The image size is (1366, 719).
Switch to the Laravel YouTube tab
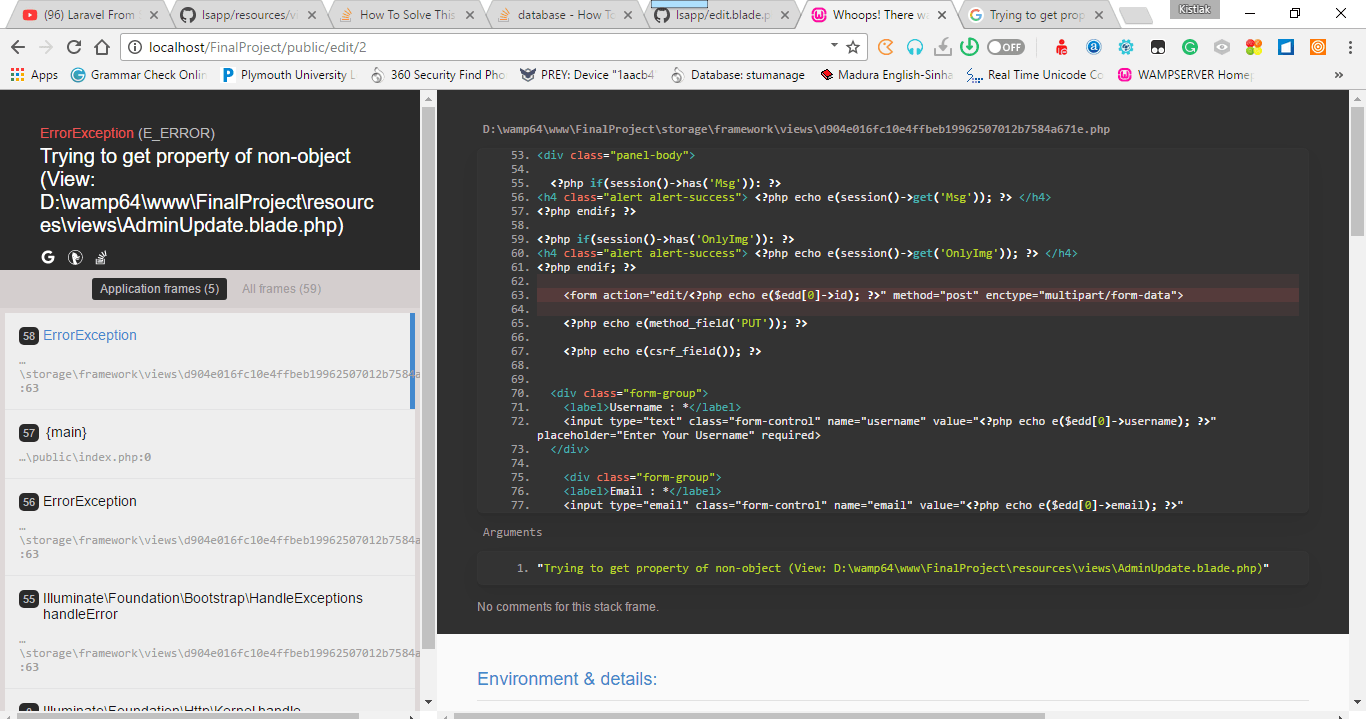coord(85,15)
